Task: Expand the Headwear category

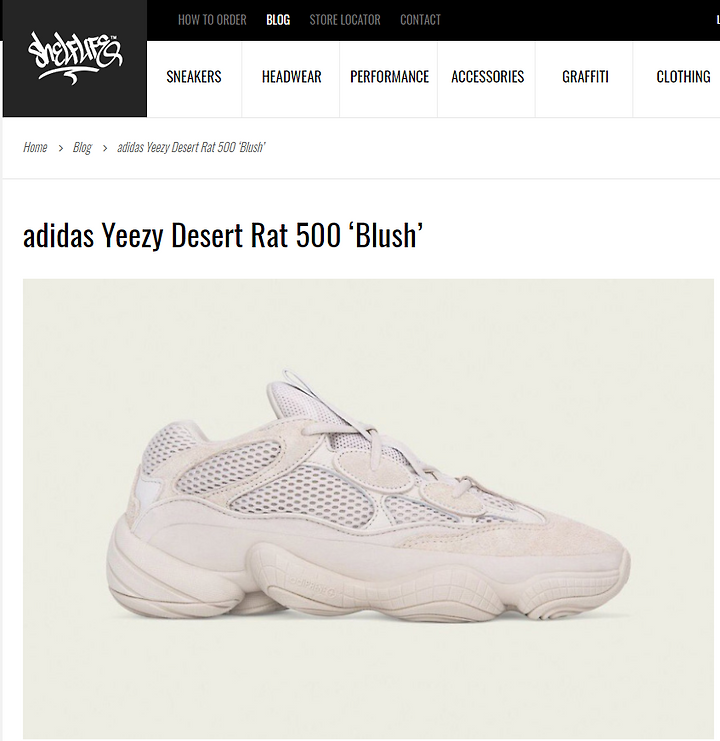Action: click(291, 77)
